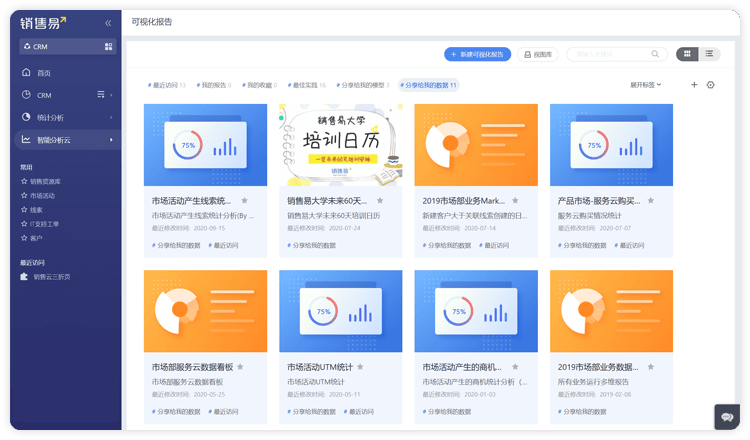The image size is (750, 440).
Task: Select the 我的收藏 tab
Action: [259, 85]
